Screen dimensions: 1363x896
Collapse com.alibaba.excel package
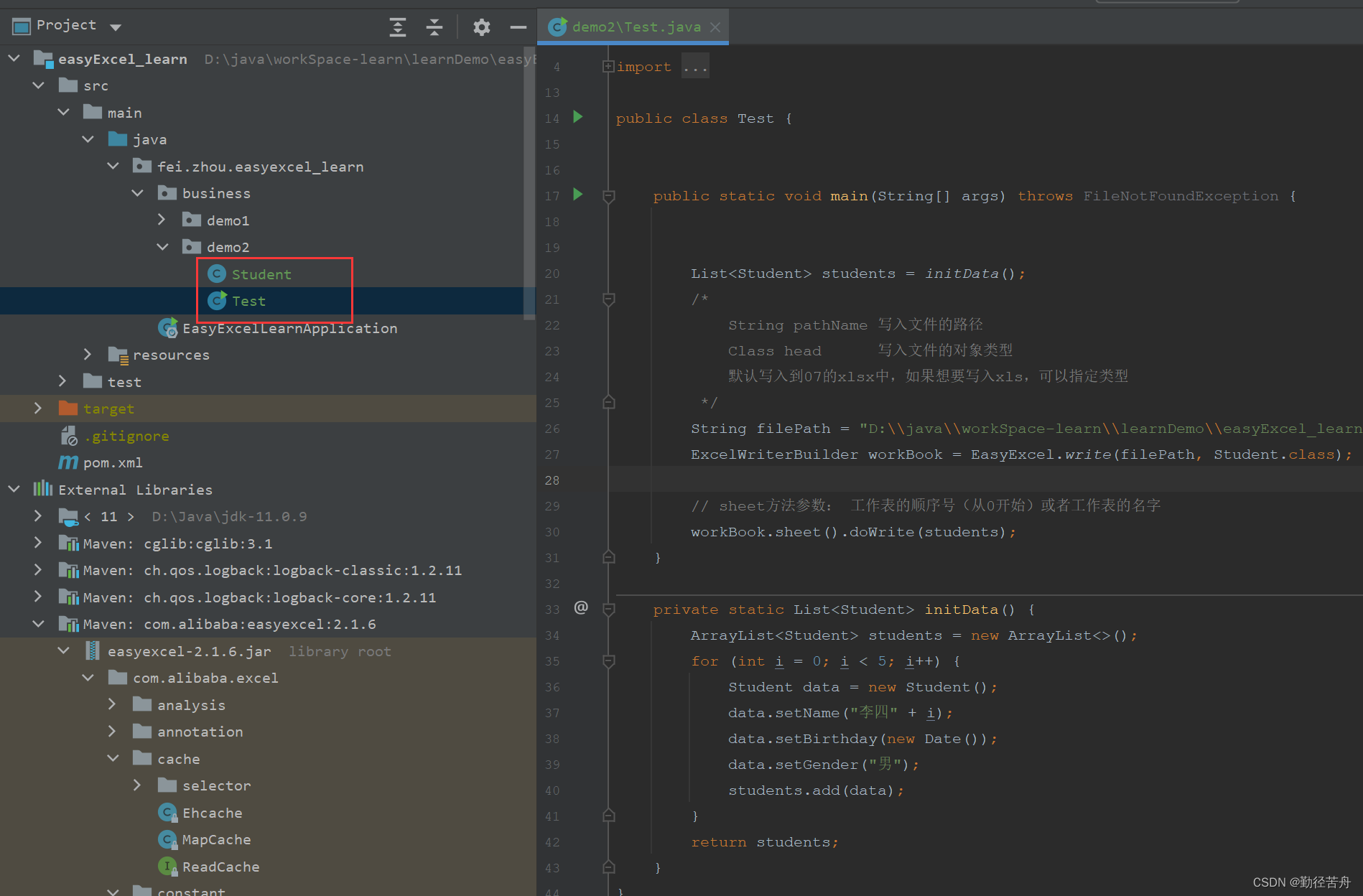click(88, 677)
